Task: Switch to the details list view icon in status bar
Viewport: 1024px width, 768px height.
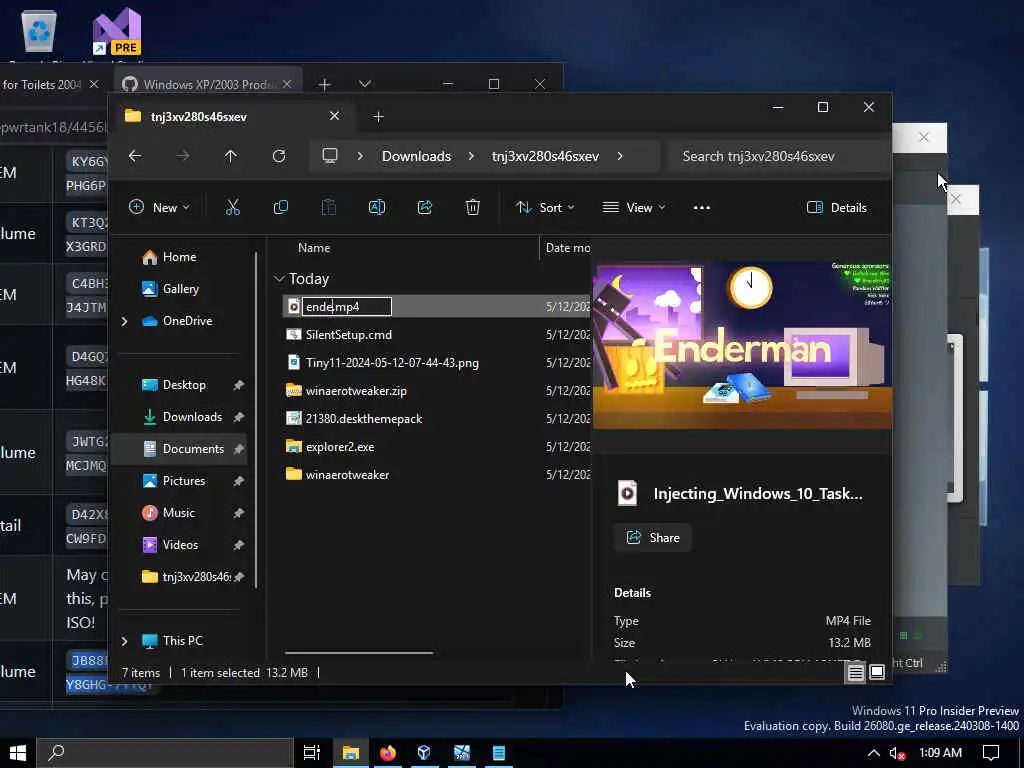Action: 856,673
